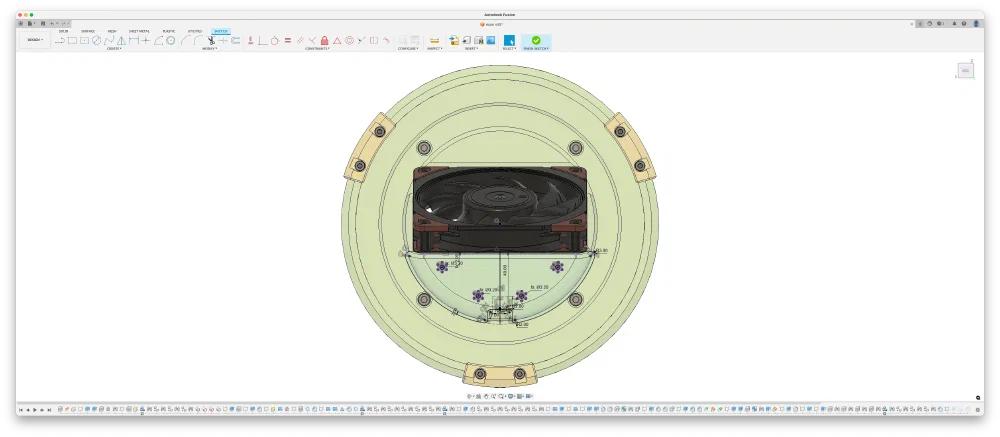Open the user profile avatar
Image resolution: width=1000 pixels, height=437 pixels.
[976, 24]
